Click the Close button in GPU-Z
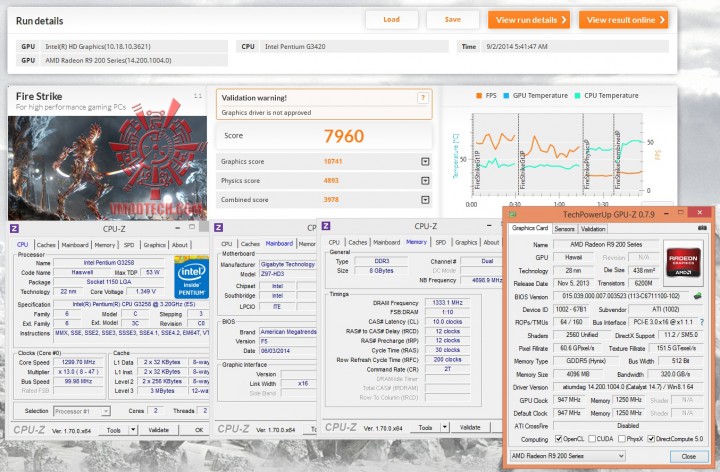Image resolution: width=720 pixels, height=472 pixels. point(688,456)
